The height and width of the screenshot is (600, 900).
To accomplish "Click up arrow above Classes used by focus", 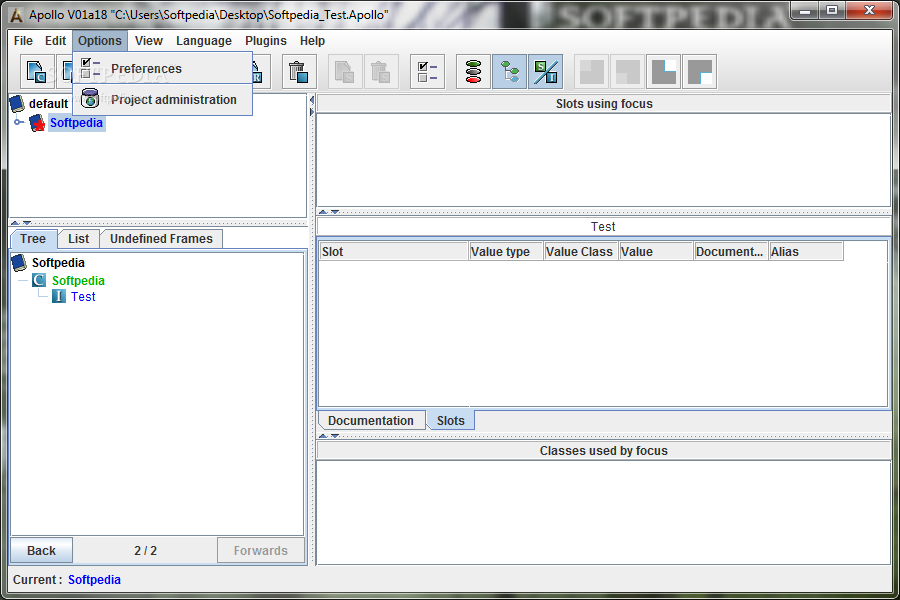I will (323, 436).
